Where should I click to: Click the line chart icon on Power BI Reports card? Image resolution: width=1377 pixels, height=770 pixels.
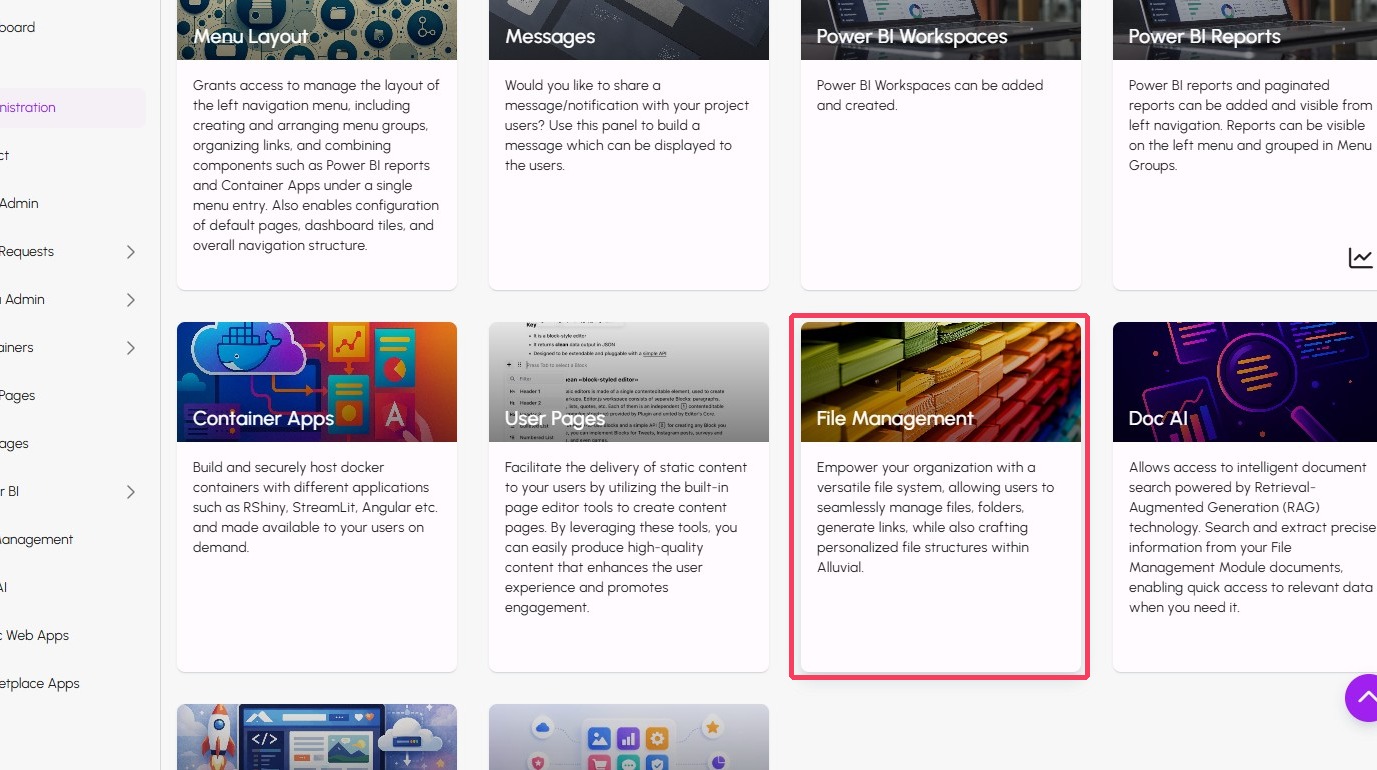click(1361, 258)
